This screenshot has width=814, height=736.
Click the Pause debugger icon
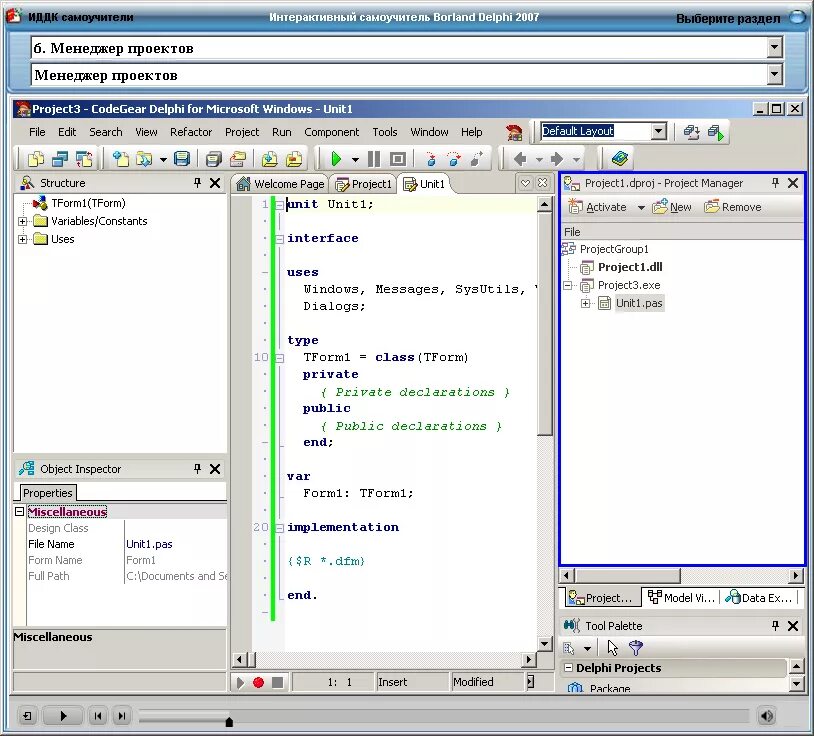374,159
